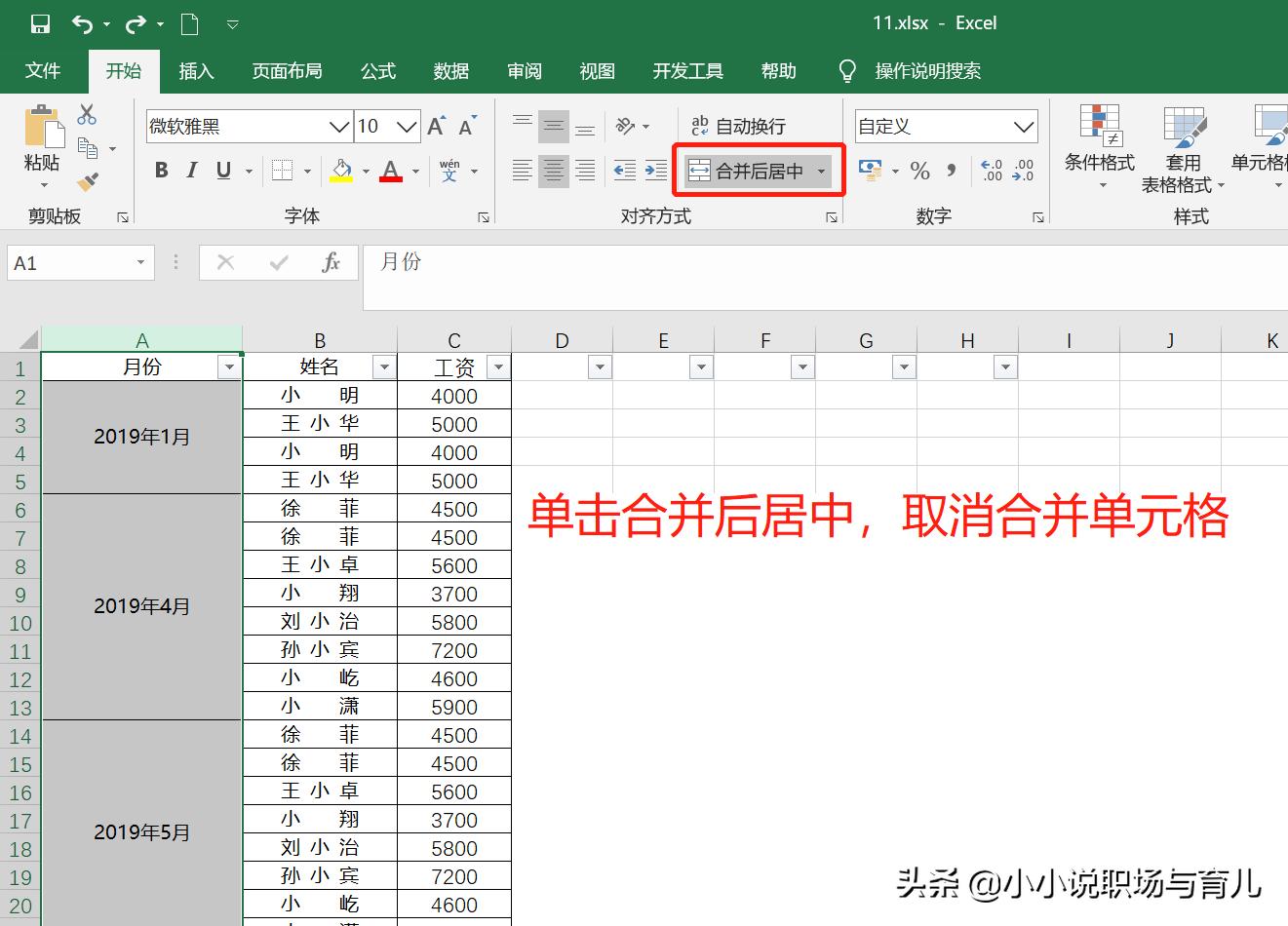Toggle Underline formatting
Screen dimensions: 1288x926
tap(221, 170)
